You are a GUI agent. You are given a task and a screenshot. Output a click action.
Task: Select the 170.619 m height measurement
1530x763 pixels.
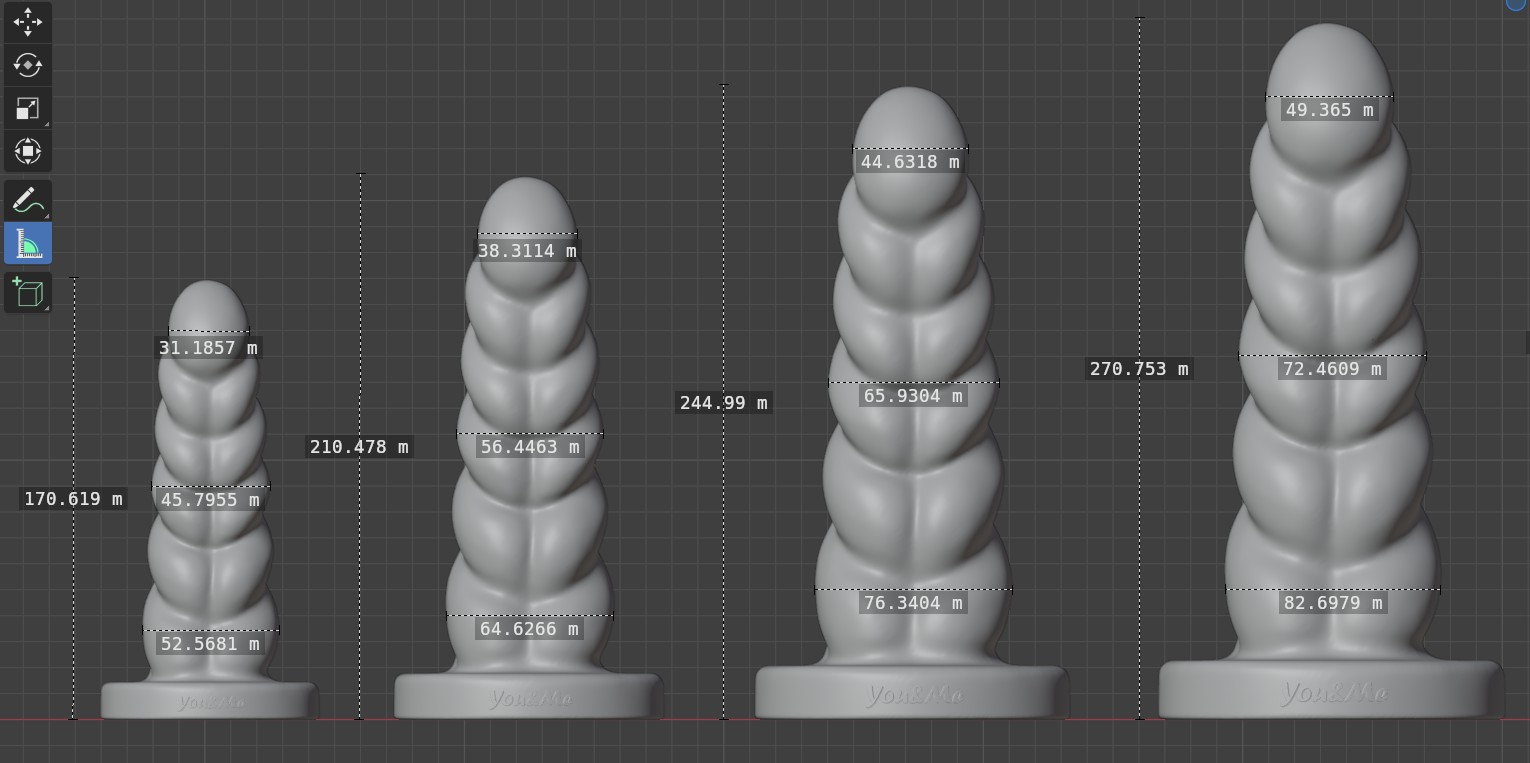click(x=73, y=498)
